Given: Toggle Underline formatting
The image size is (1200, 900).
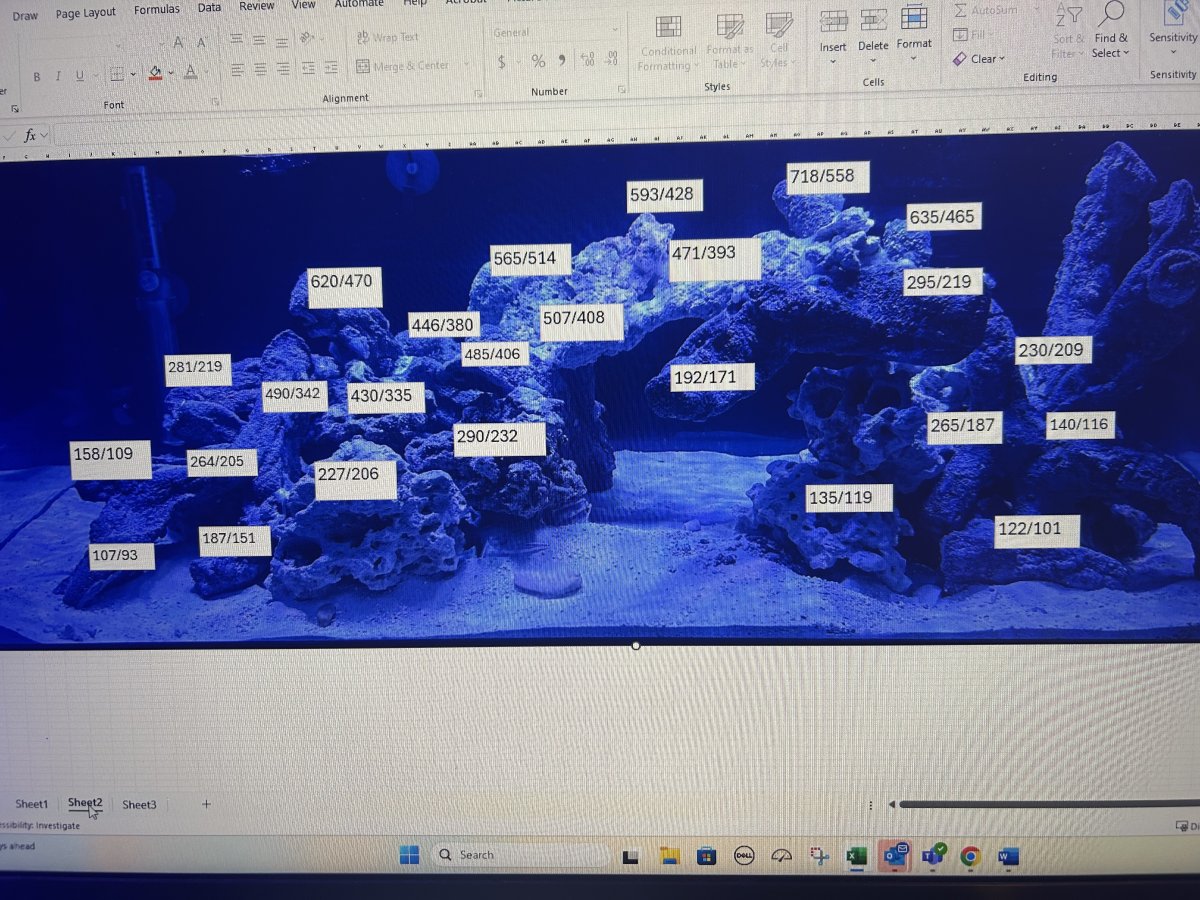Looking at the screenshot, I should [x=80, y=77].
